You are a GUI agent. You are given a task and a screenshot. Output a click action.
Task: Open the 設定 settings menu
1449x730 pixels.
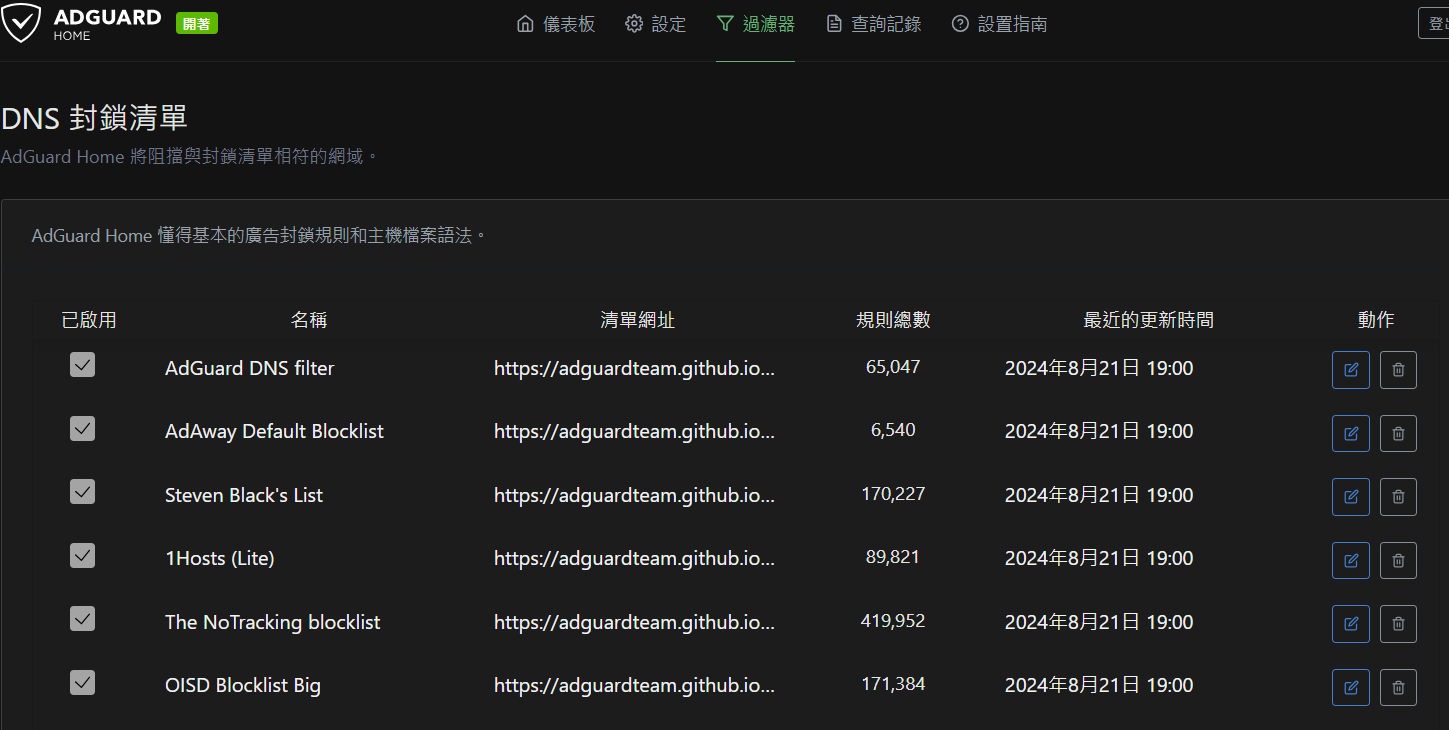tap(656, 24)
